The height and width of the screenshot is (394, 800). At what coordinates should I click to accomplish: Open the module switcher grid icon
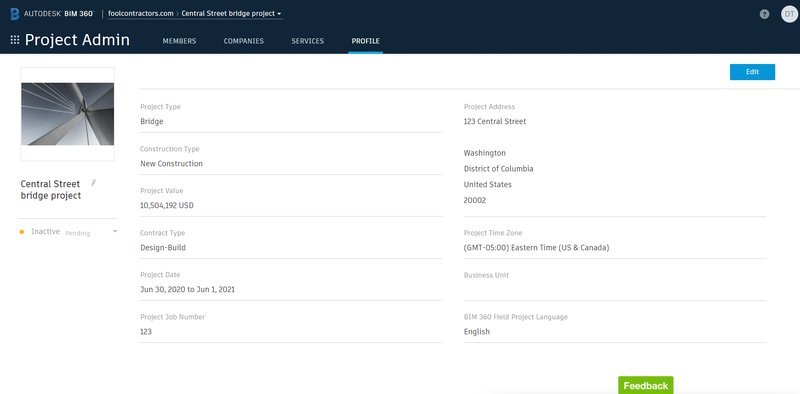(x=15, y=40)
